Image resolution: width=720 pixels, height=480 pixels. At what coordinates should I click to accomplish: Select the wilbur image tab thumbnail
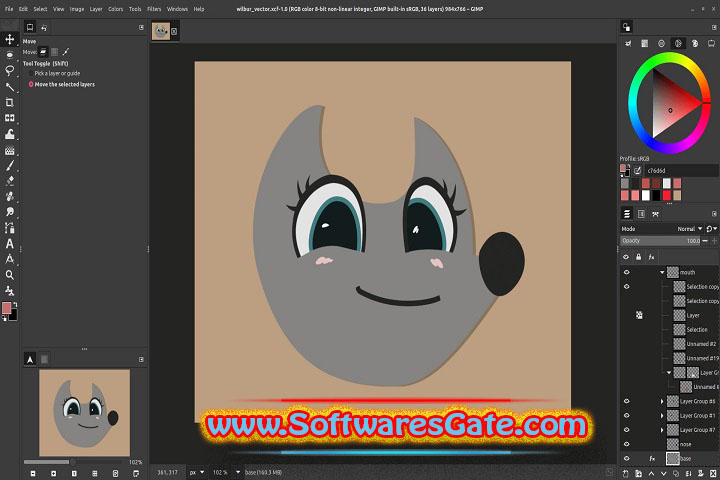pyautogui.click(x=161, y=31)
